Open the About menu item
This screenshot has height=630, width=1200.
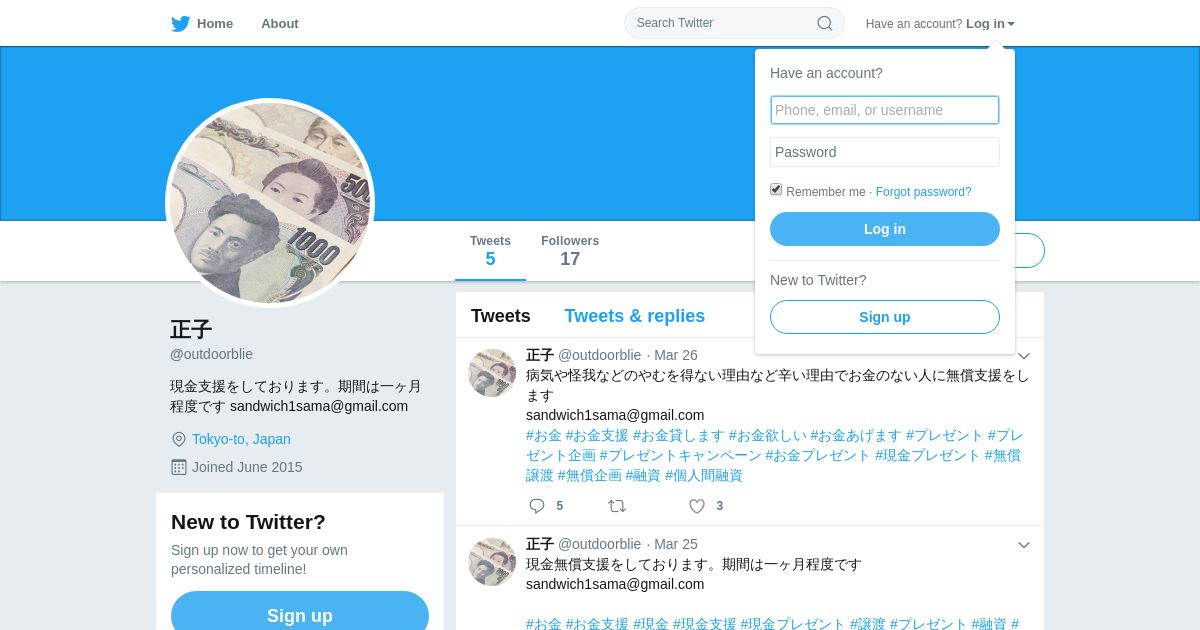280,24
